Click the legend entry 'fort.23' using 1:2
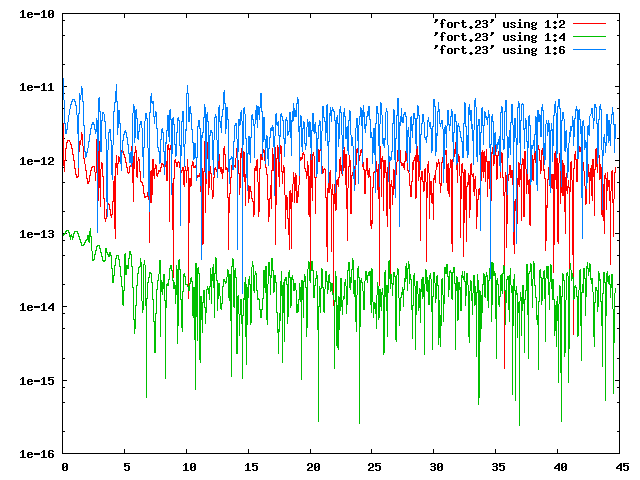Screen dimensions: 640x480 click(x=499, y=24)
